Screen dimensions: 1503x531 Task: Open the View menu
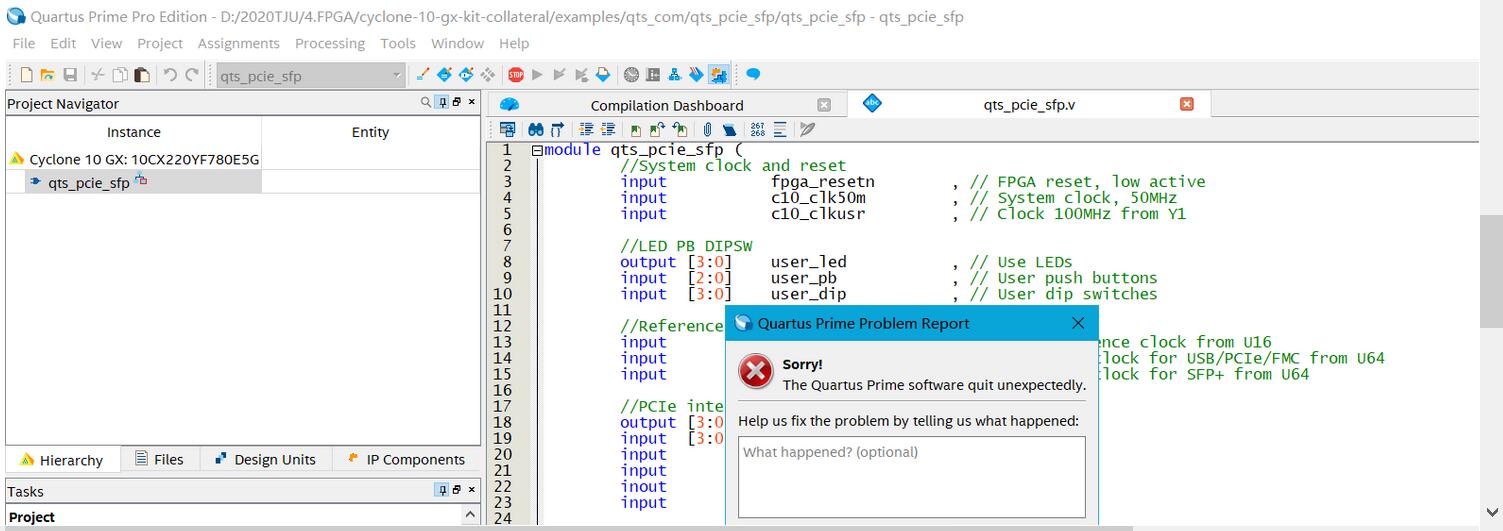coord(106,43)
